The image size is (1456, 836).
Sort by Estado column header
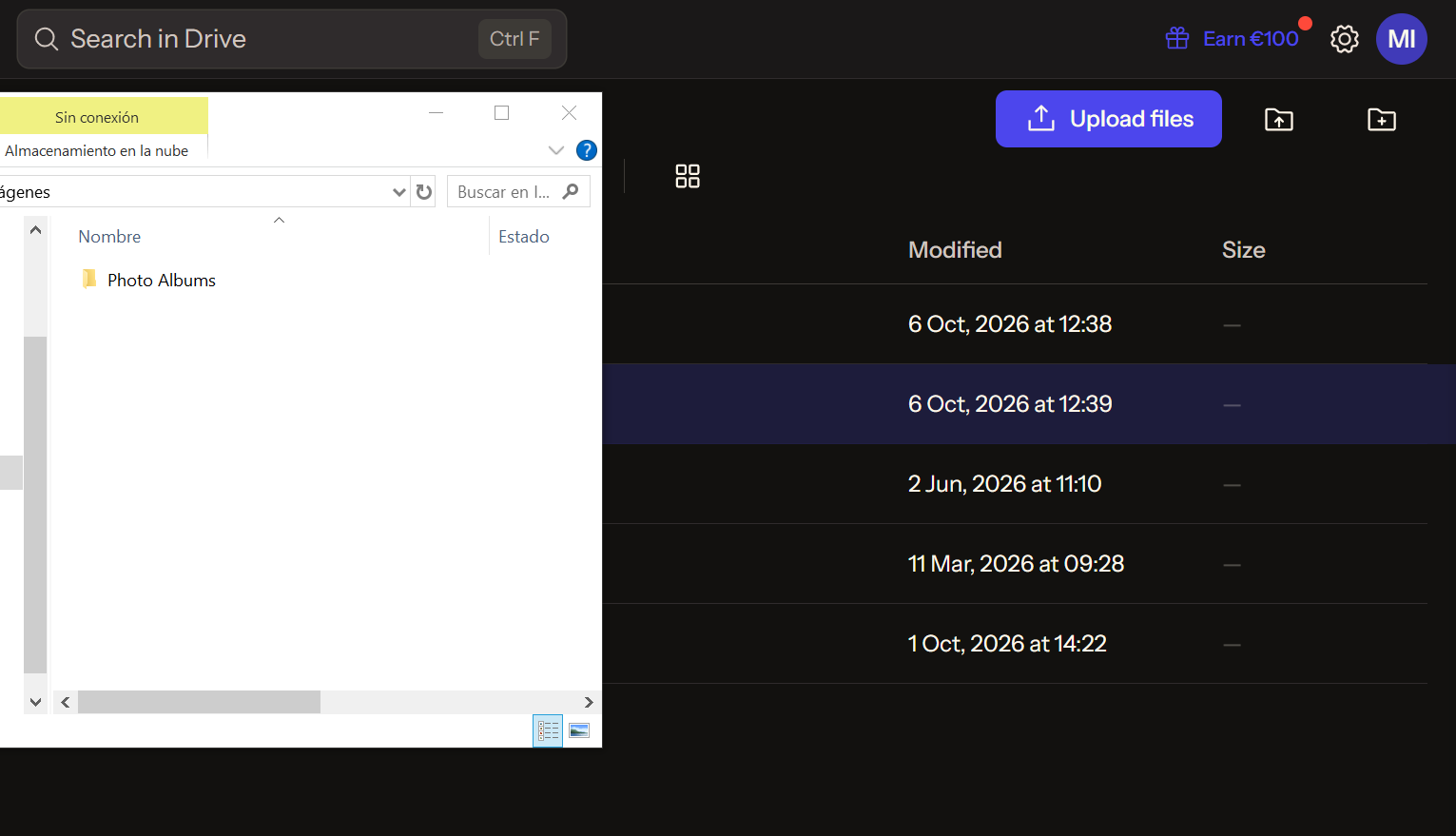524,237
